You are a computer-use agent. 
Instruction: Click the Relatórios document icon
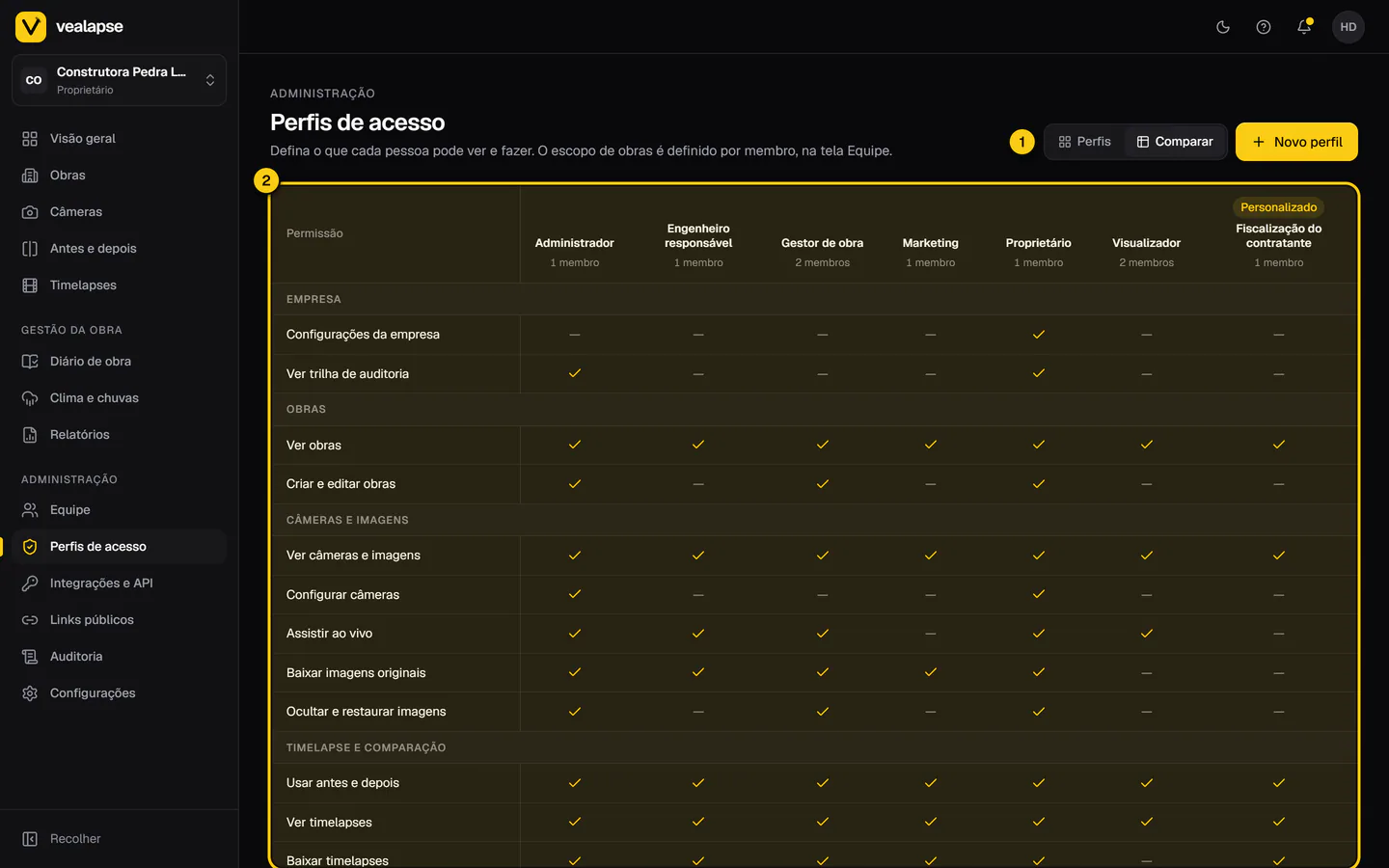30,435
